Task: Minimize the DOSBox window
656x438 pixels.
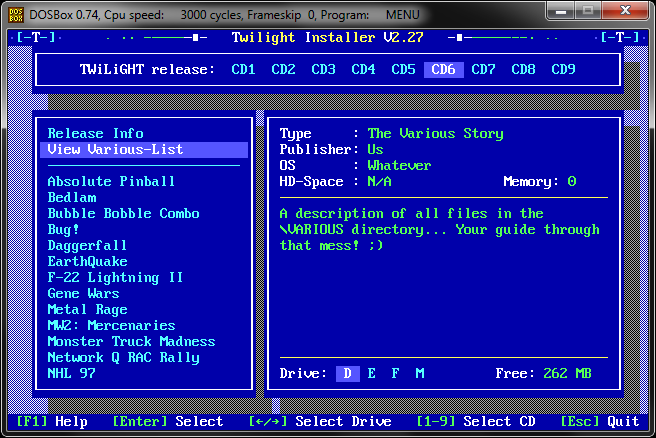Action: point(561,11)
